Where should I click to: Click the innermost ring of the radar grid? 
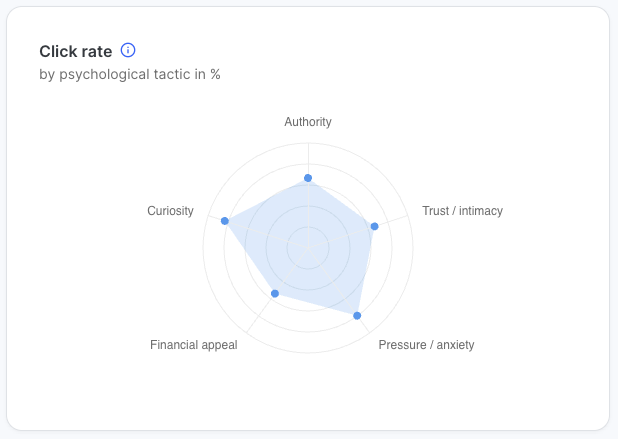308,227
